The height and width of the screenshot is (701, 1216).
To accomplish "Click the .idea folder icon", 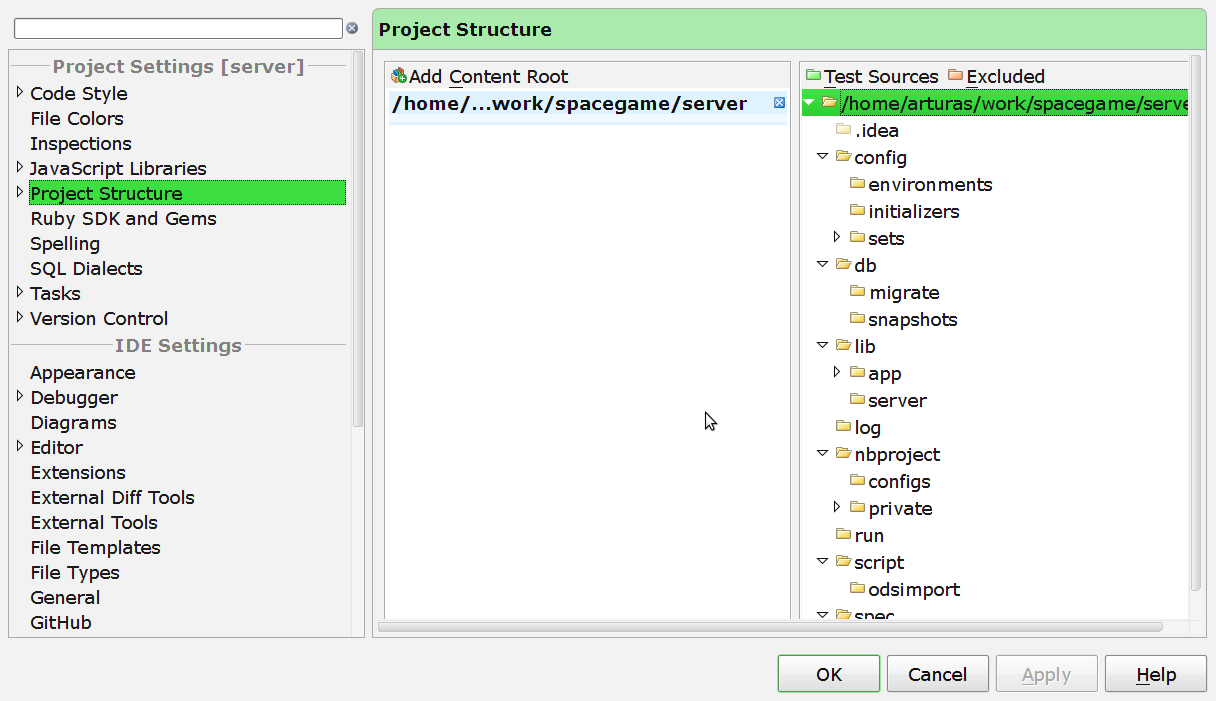I will (843, 130).
